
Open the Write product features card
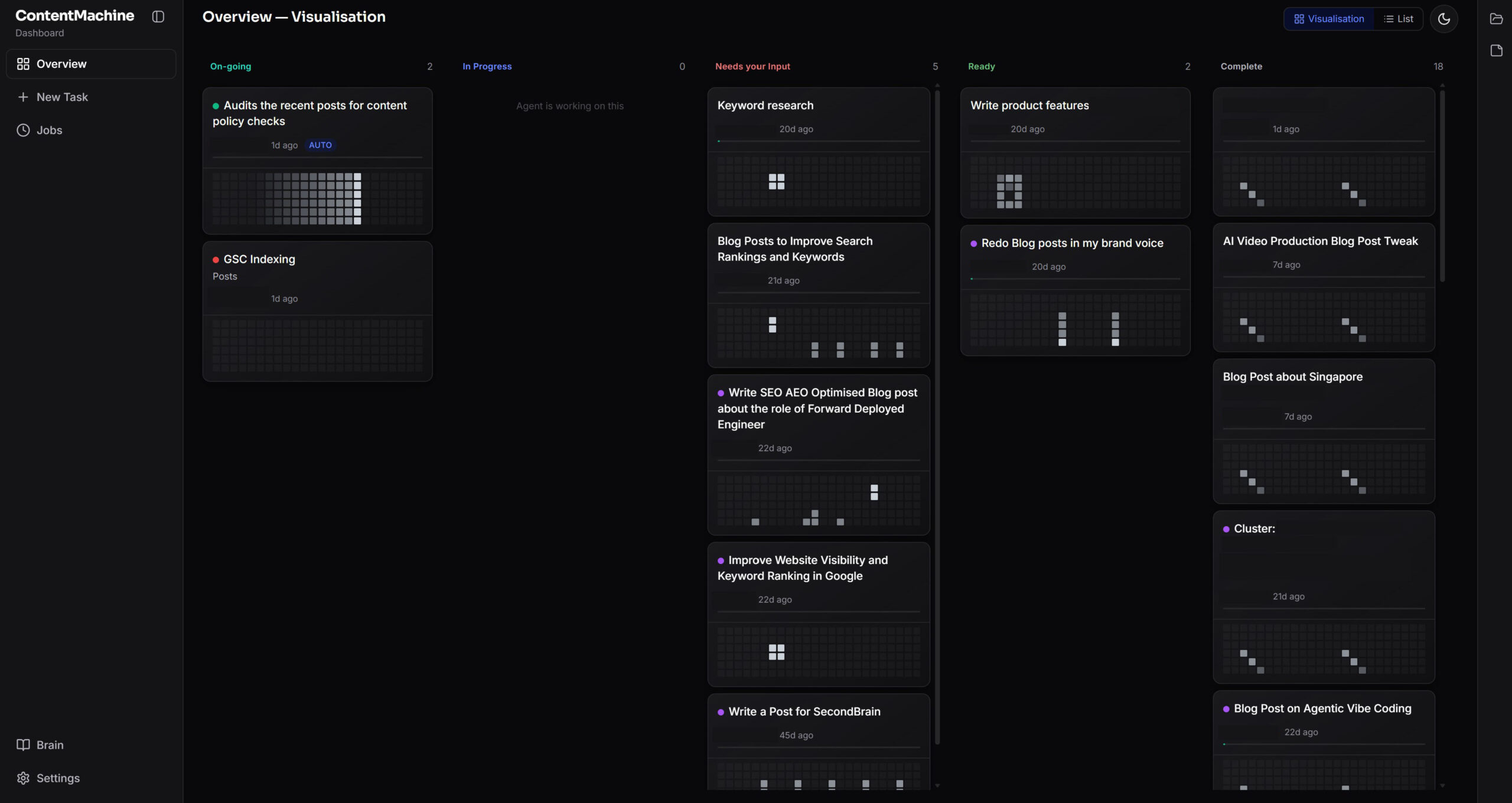[1075, 153]
